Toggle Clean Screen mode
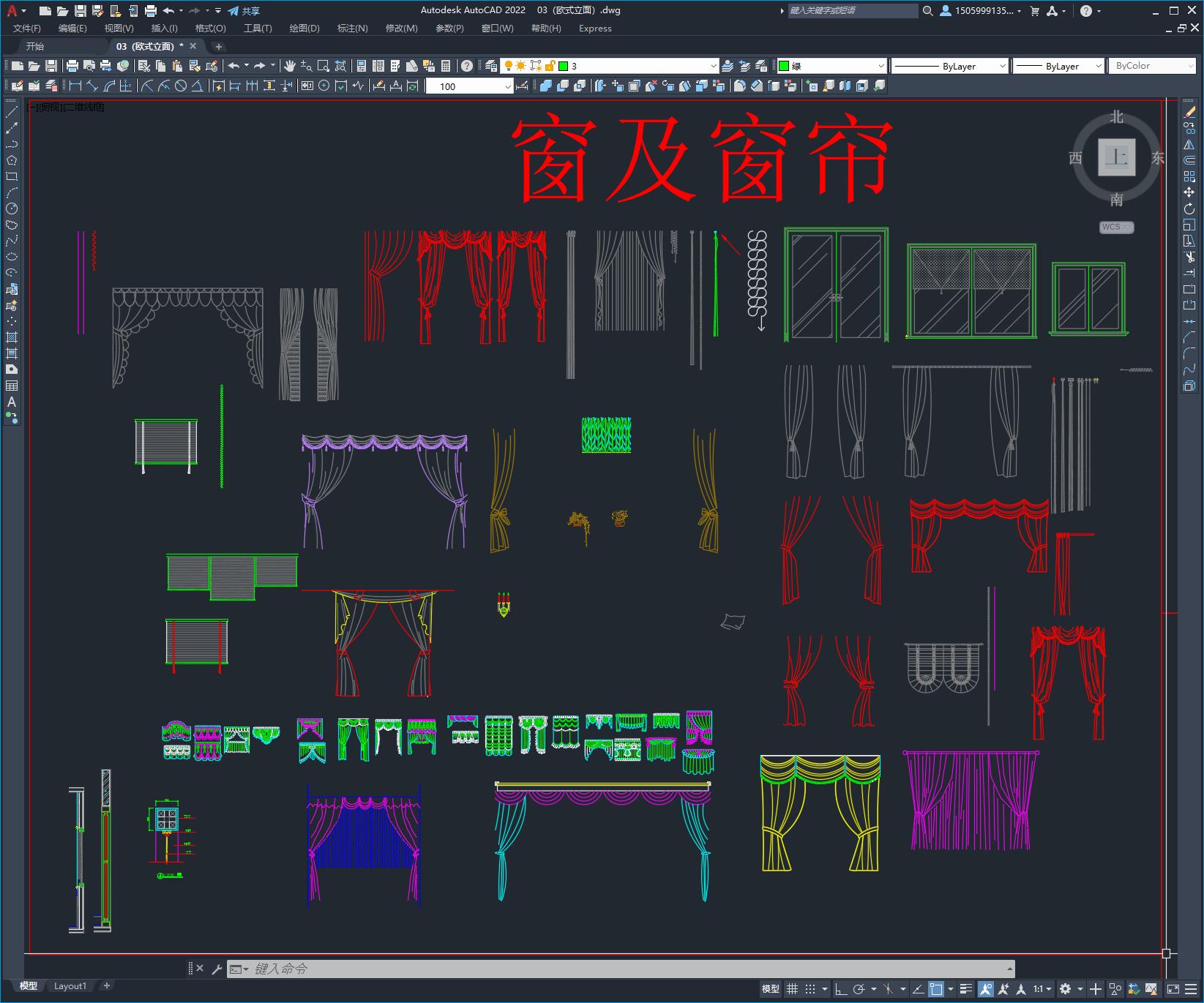 tap(1173, 989)
